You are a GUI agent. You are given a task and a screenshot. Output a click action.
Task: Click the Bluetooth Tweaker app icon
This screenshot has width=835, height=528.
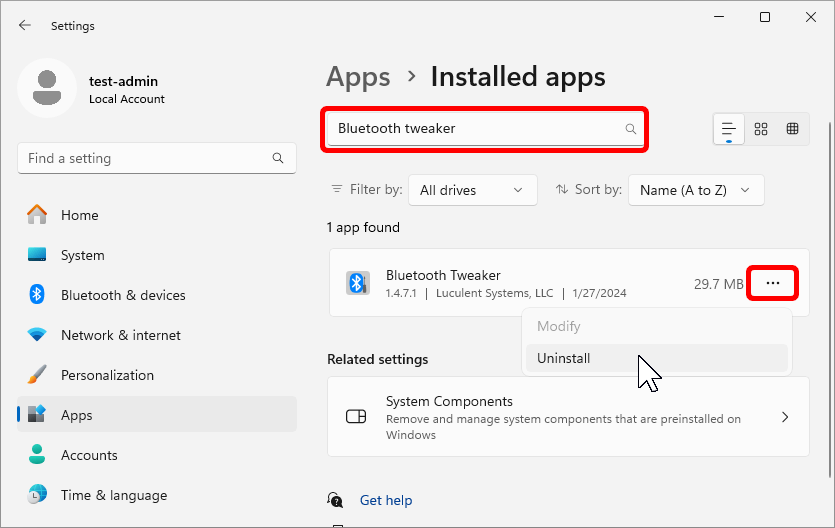pos(357,283)
